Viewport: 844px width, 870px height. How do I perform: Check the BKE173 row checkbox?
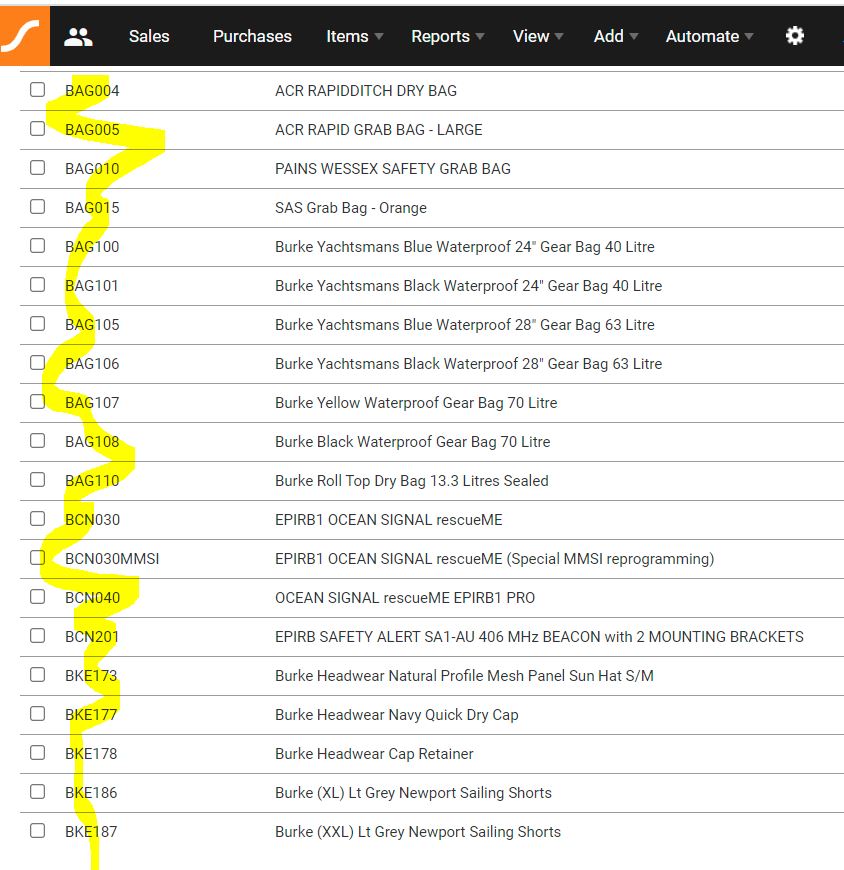(x=38, y=675)
